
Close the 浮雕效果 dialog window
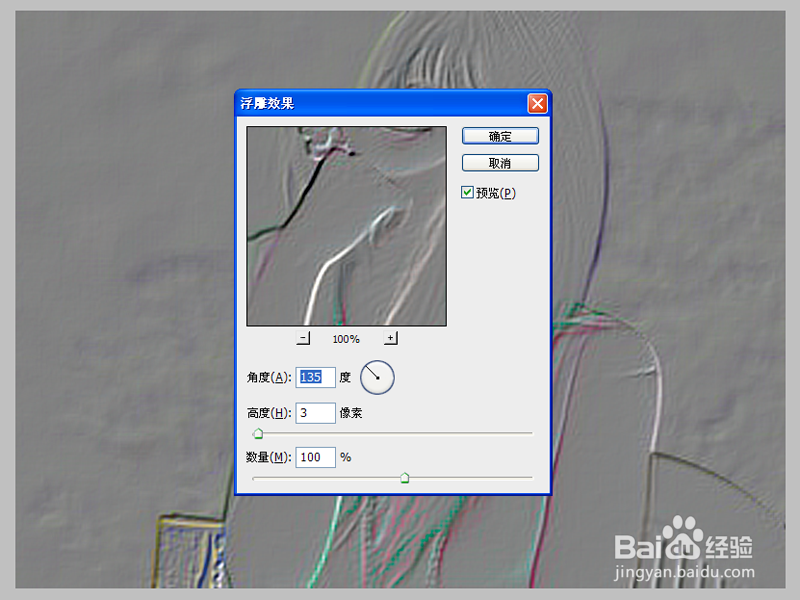pyautogui.click(x=537, y=104)
